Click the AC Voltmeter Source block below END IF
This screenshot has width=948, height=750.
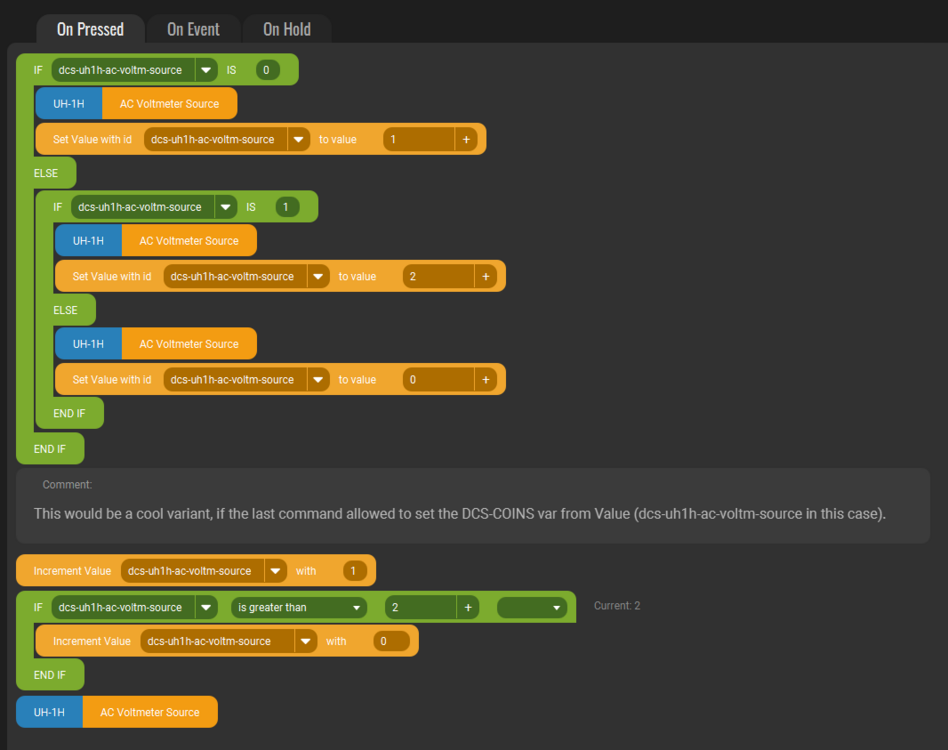149,712
